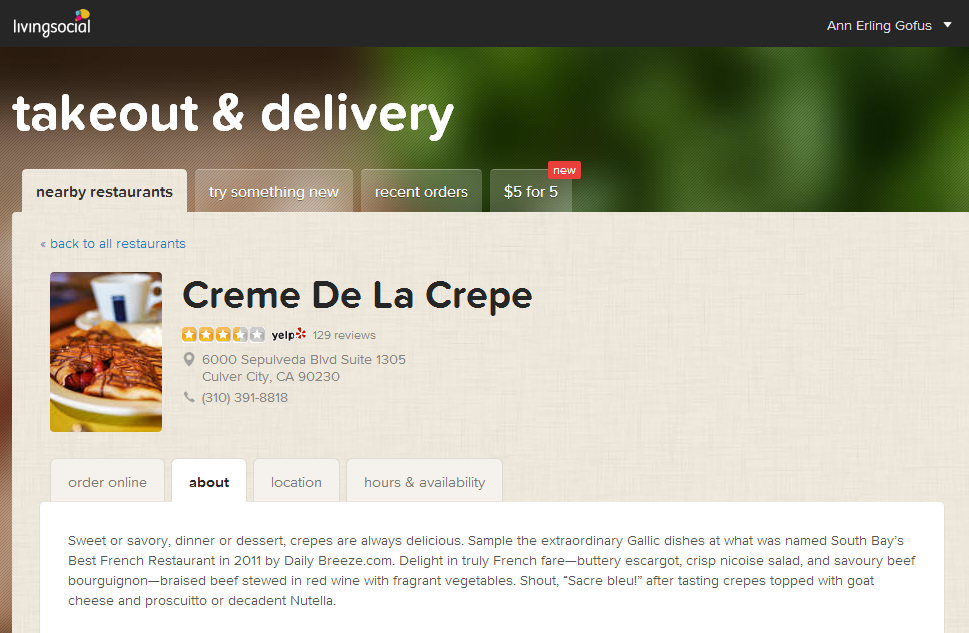
Task: Open the recent orders tab
Action: coord(421,192)
